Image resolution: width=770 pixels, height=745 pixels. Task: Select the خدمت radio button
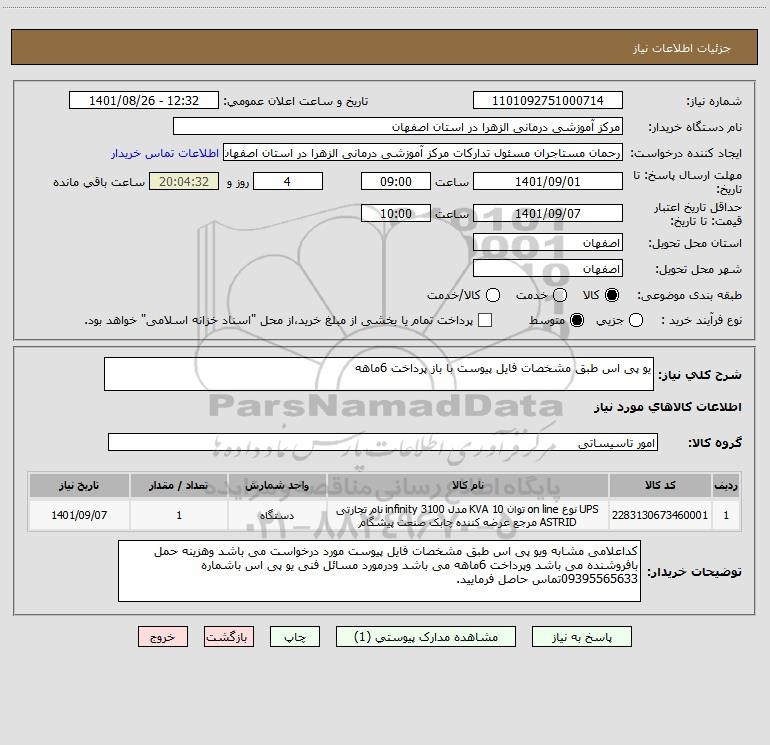(x=560, y=295)
